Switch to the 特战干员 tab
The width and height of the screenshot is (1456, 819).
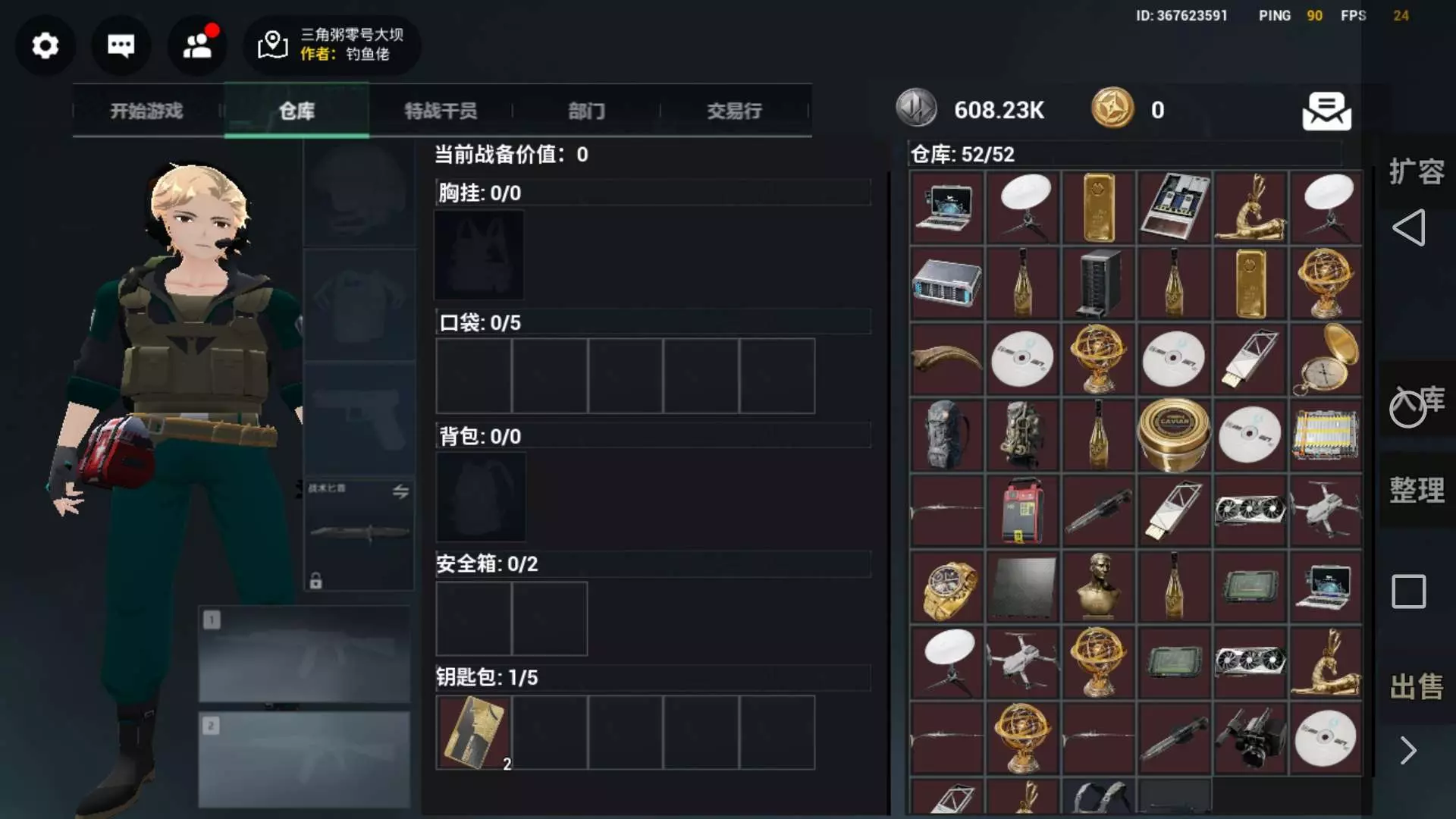point(441,111)
